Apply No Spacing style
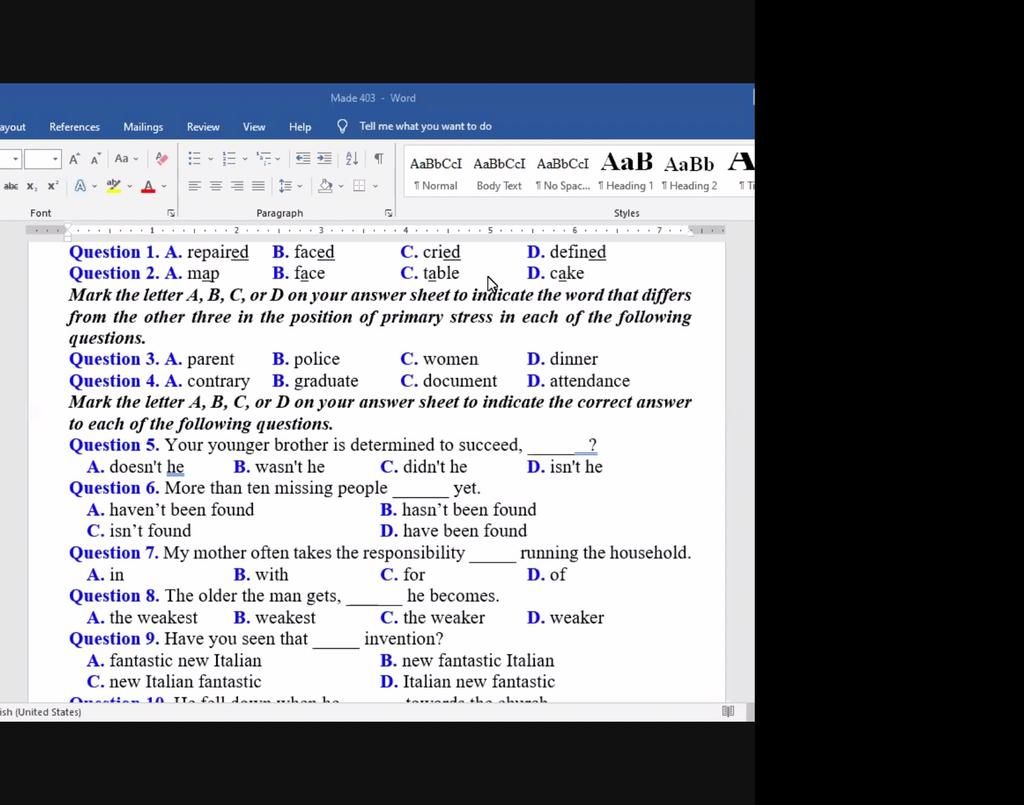1024x805 pixels. (x=562, y=173)
